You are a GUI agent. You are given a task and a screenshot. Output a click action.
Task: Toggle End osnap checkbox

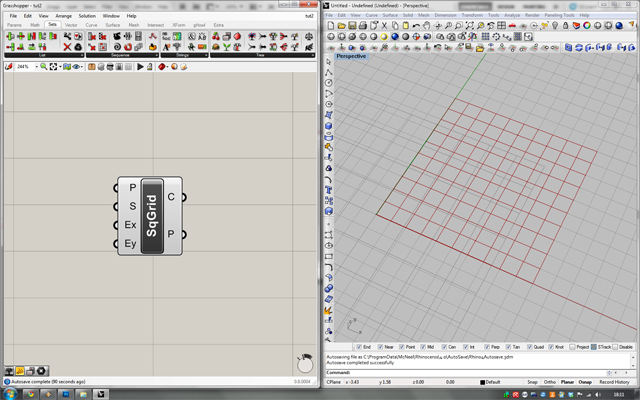(359, 347)
